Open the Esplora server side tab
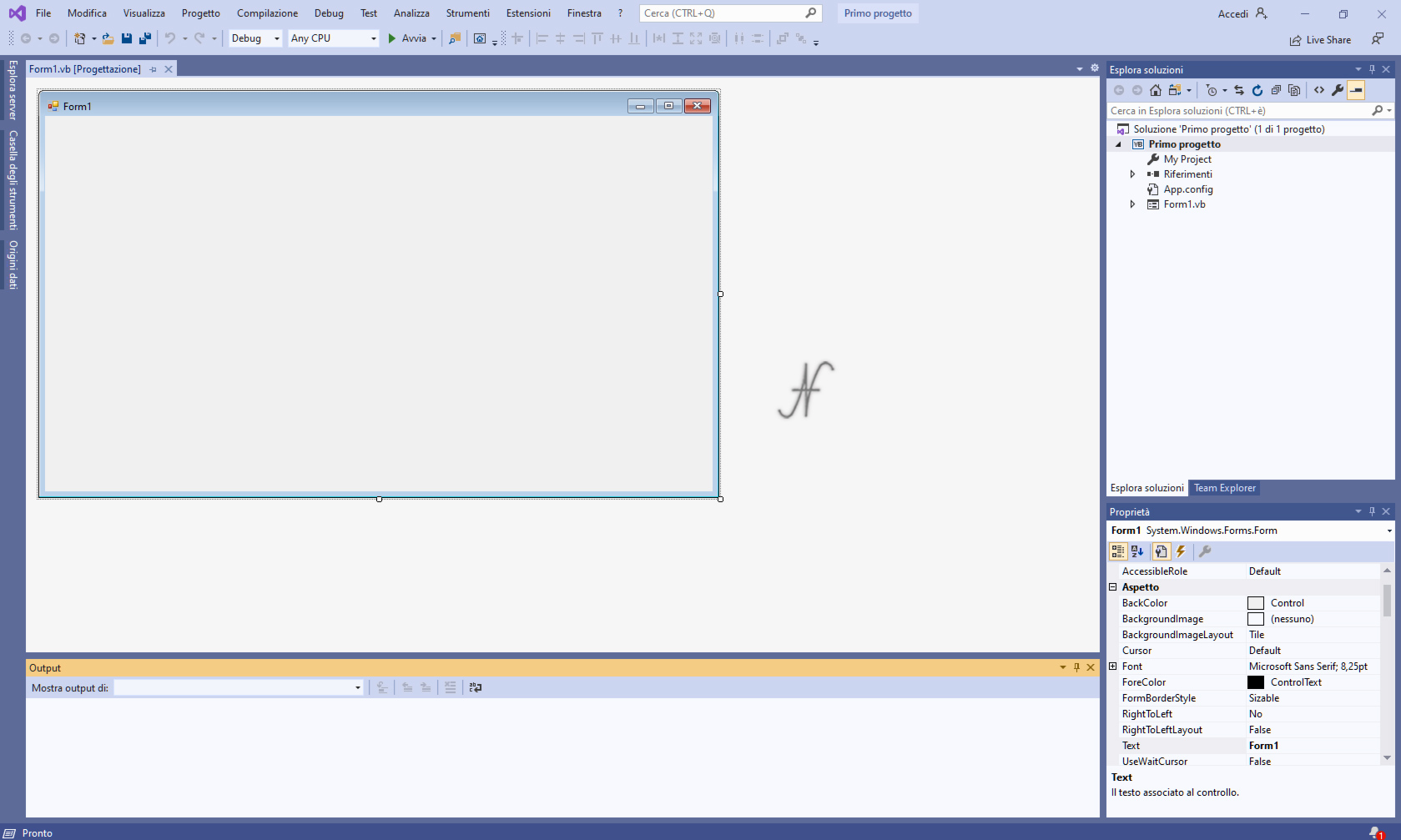Image resolution: width=1401 pixels, height=840 pixels. (x=13, y=90)
